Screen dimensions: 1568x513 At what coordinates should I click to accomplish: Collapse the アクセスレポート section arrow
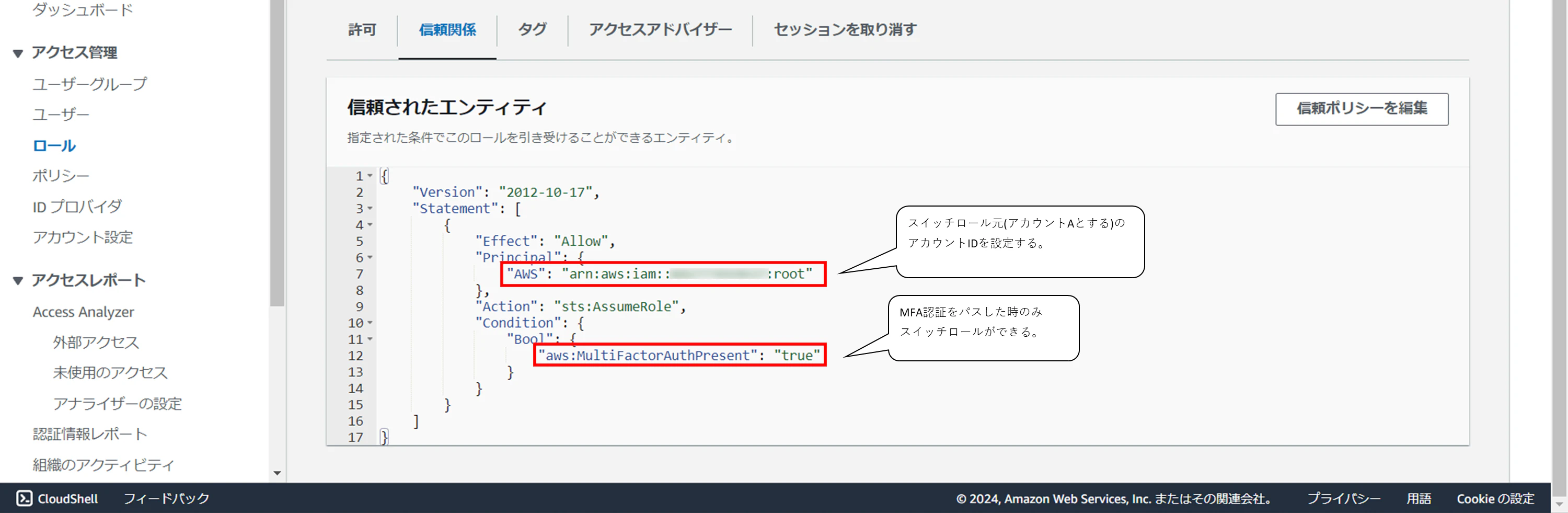tap(18, 281)
